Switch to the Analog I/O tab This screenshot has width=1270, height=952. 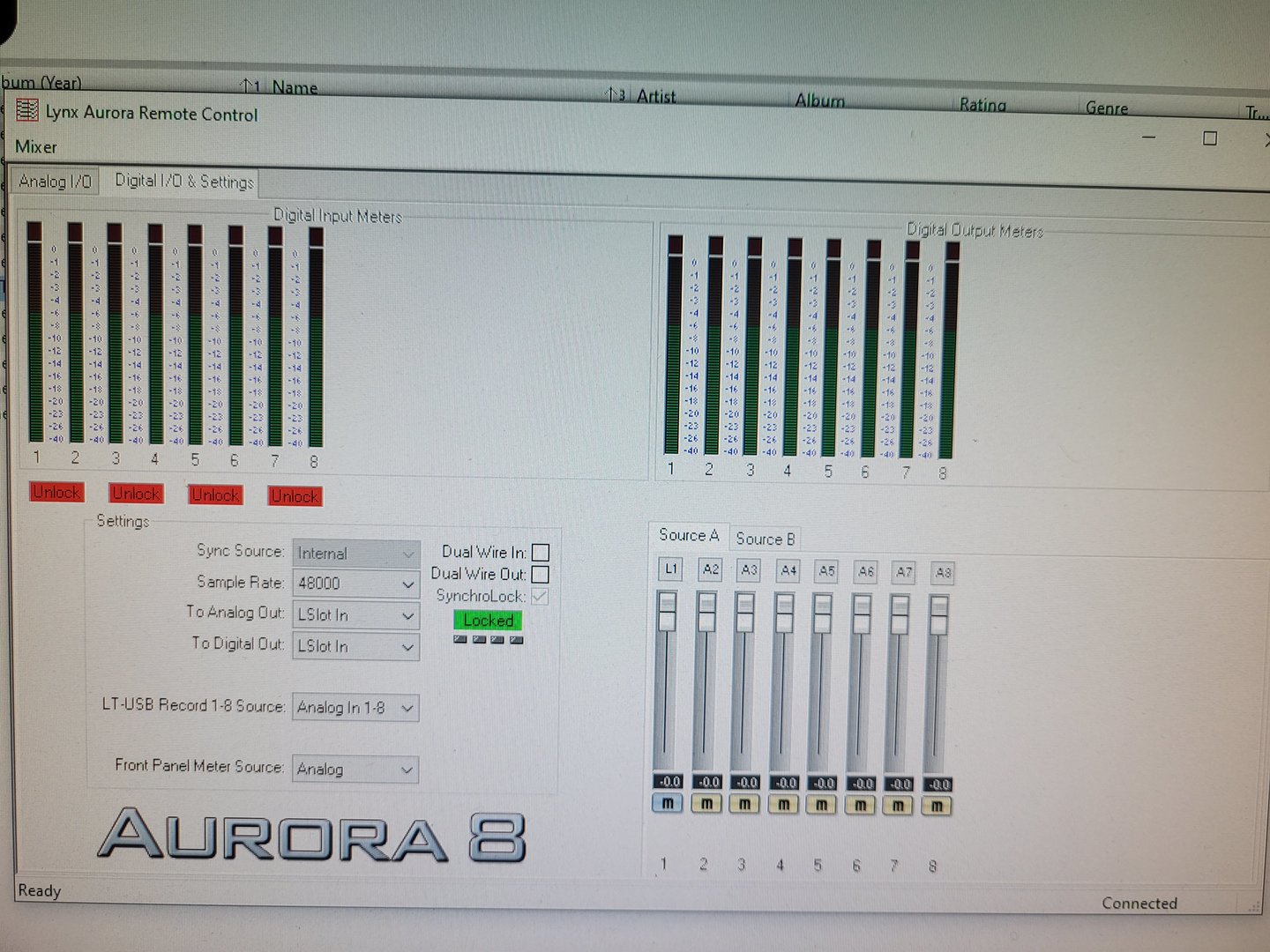(55, 181)
